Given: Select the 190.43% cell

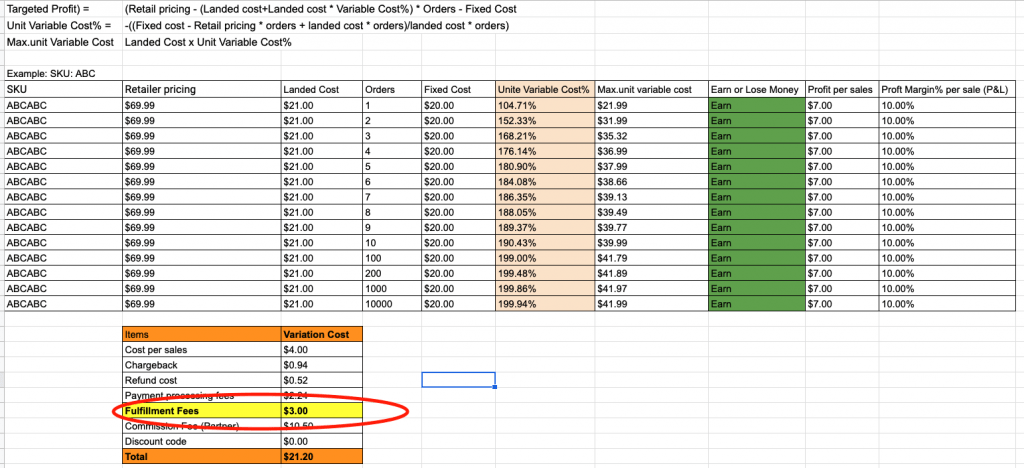Looking at the screenshot, I should pos(545,243).
